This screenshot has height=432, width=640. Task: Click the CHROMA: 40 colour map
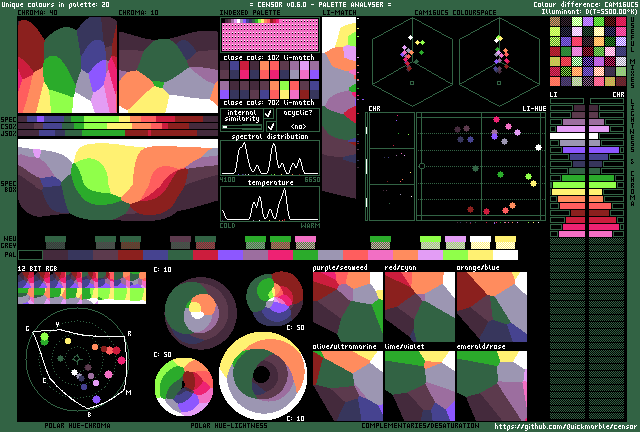click(x=67, y=65)
